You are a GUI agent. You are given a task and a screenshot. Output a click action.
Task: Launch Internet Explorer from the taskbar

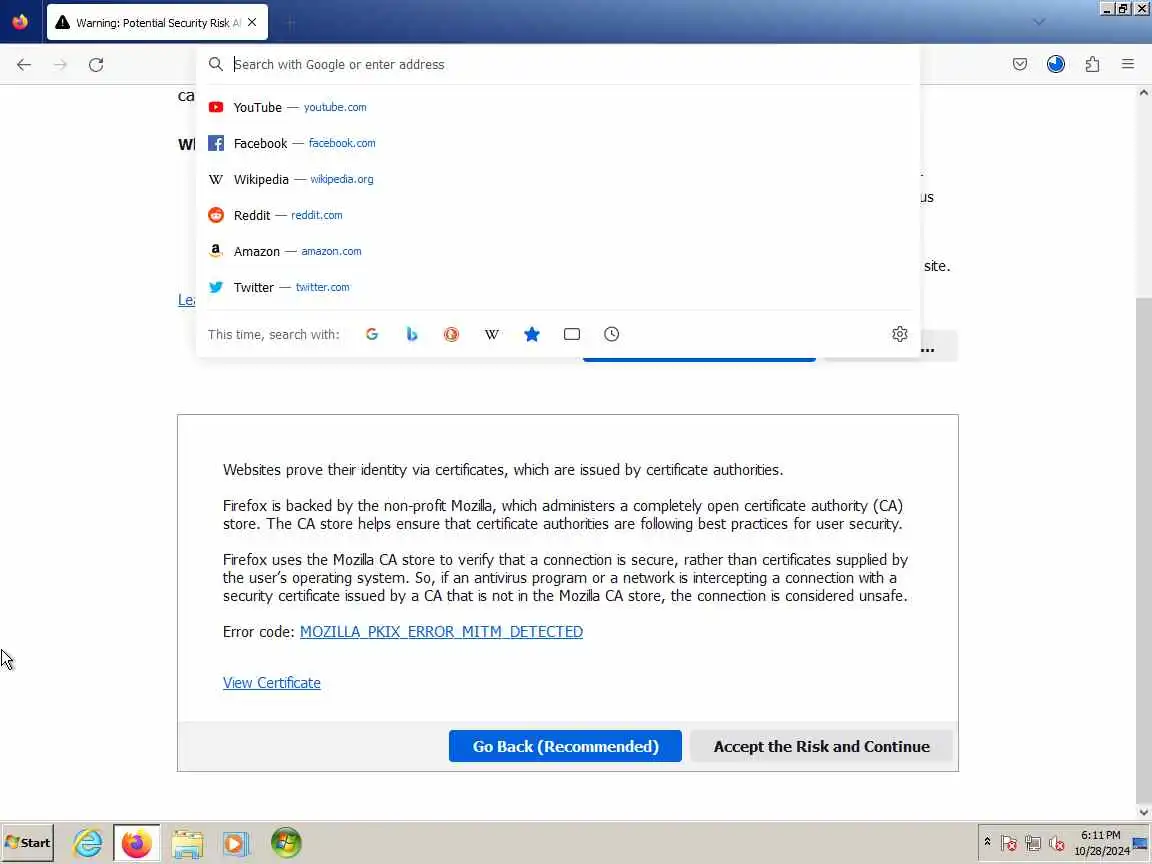[87, 843]
